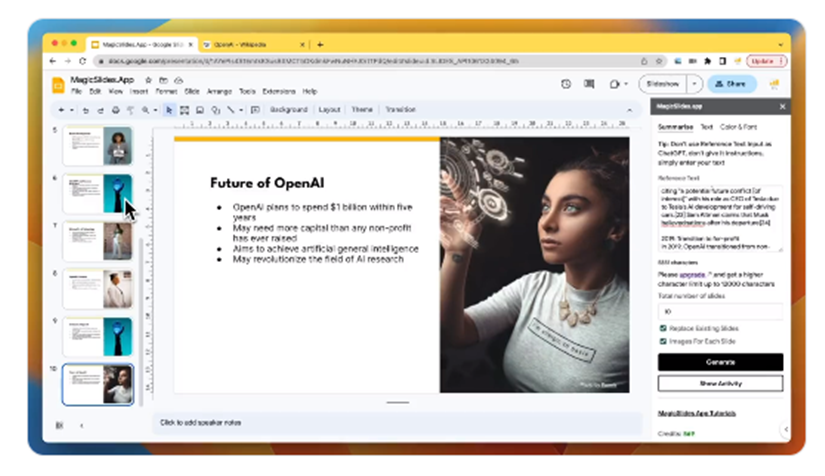Star the MagicSlides.App presentation
Screen dimensions: 825x476
click(x=149, y=79)
